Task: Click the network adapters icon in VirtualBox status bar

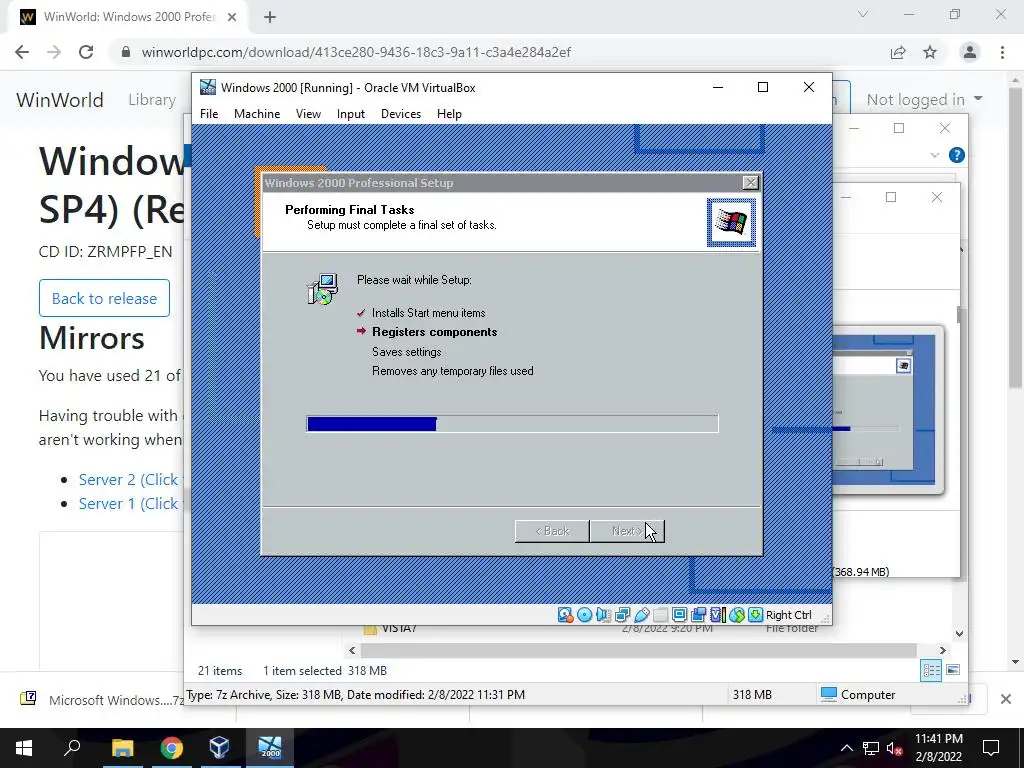Action: click(622, 615)
